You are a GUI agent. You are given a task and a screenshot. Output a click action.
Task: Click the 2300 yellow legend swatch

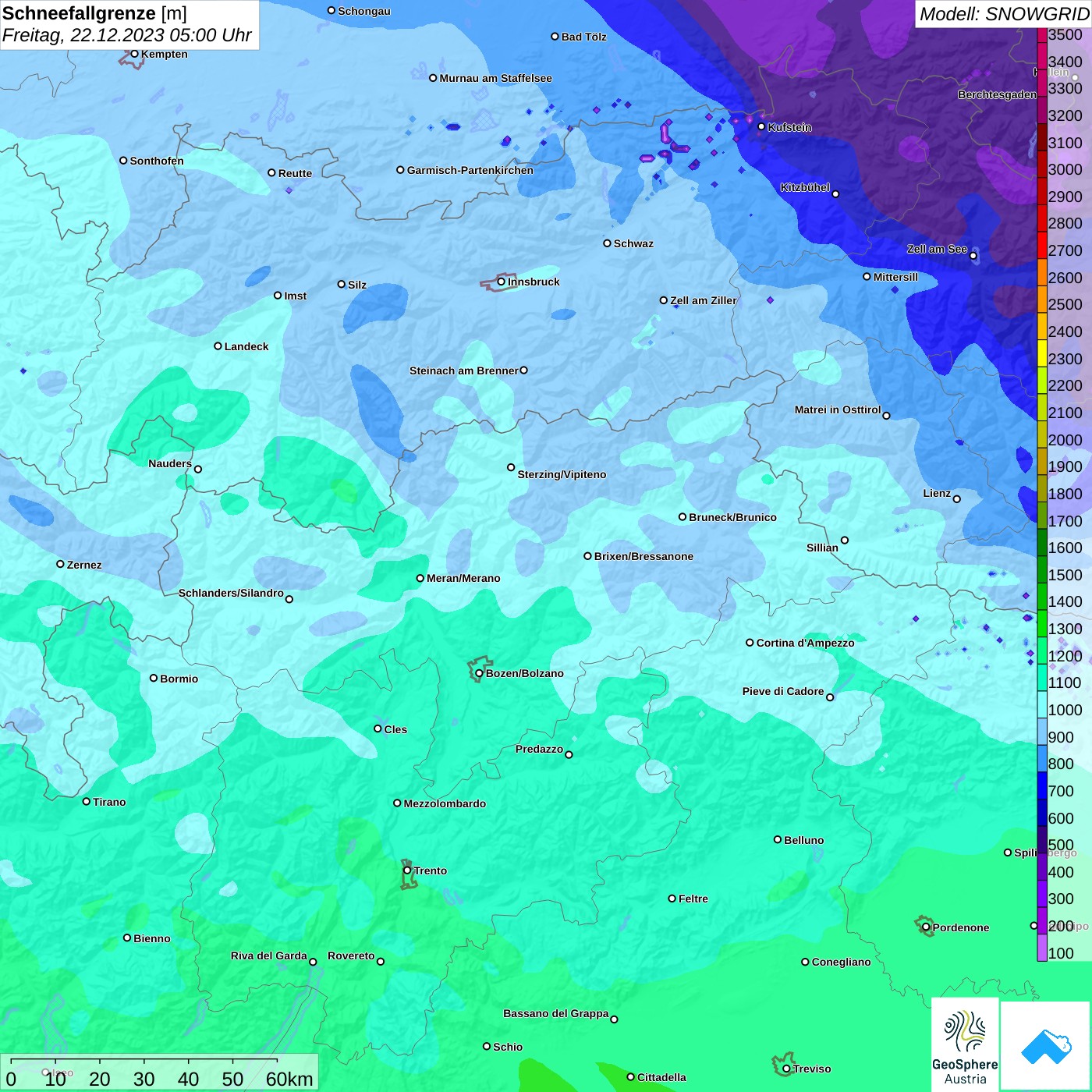click(1042, 353)
